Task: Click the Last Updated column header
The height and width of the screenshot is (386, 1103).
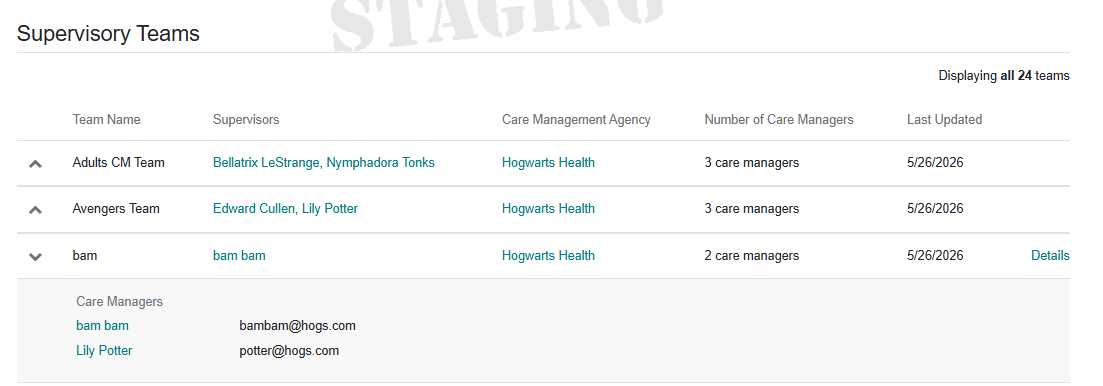Action: 944,120
